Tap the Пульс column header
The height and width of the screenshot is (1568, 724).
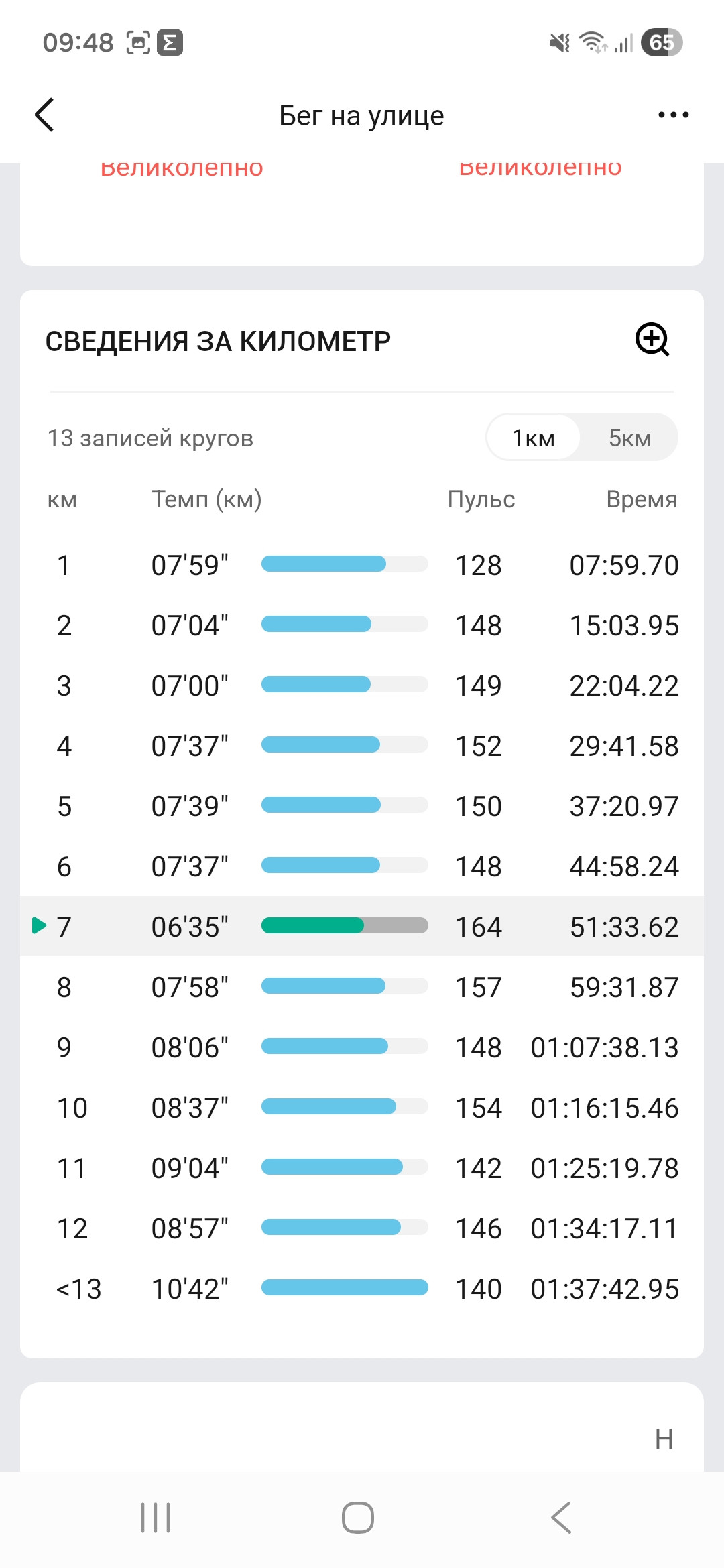coord(481,499)
